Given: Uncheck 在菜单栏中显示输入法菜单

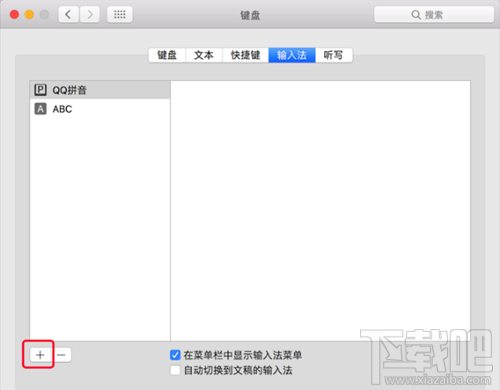Looking at the screenshot, I should (x=175, y=355).
